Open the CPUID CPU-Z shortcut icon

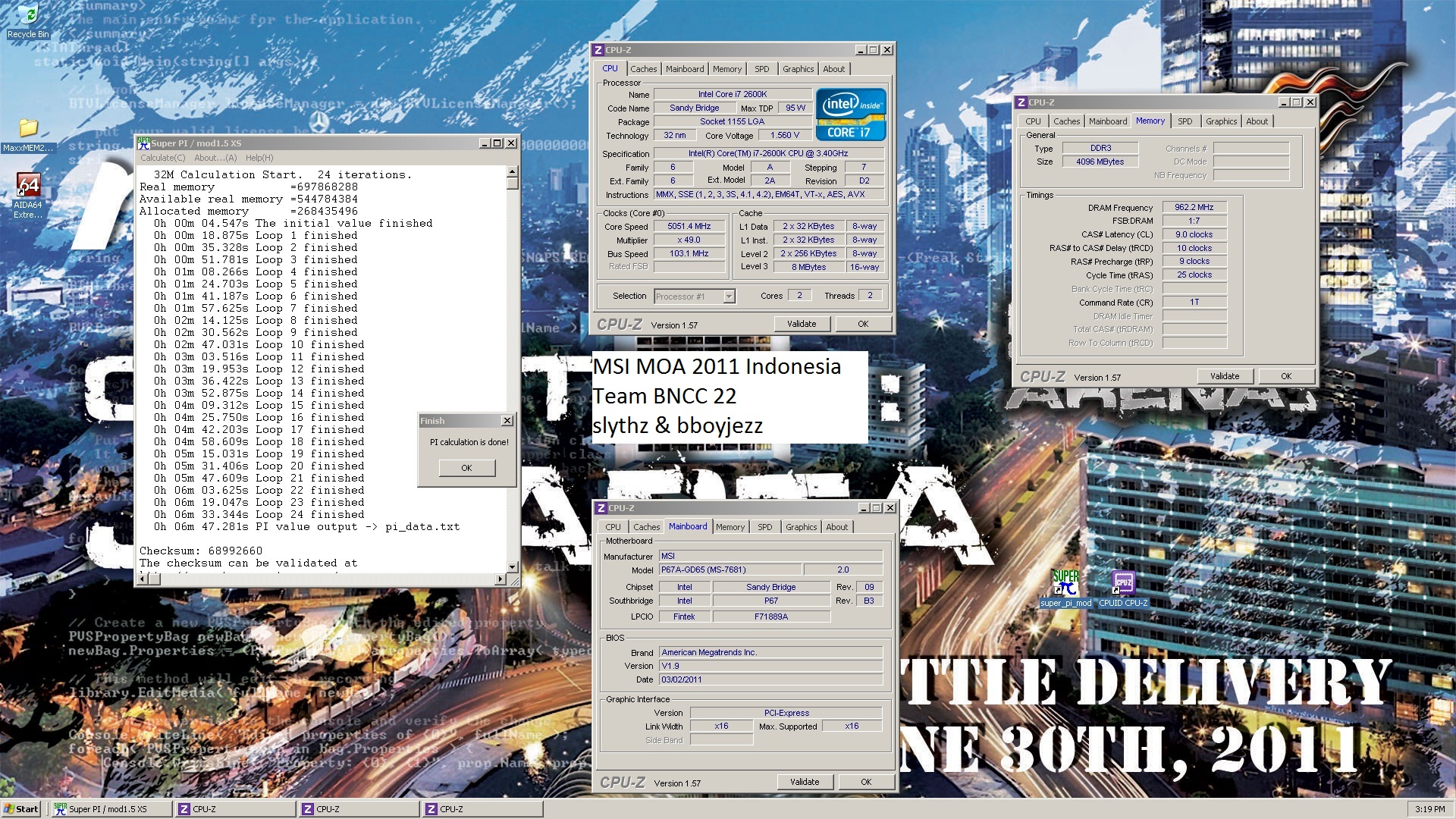[1123, 583]
